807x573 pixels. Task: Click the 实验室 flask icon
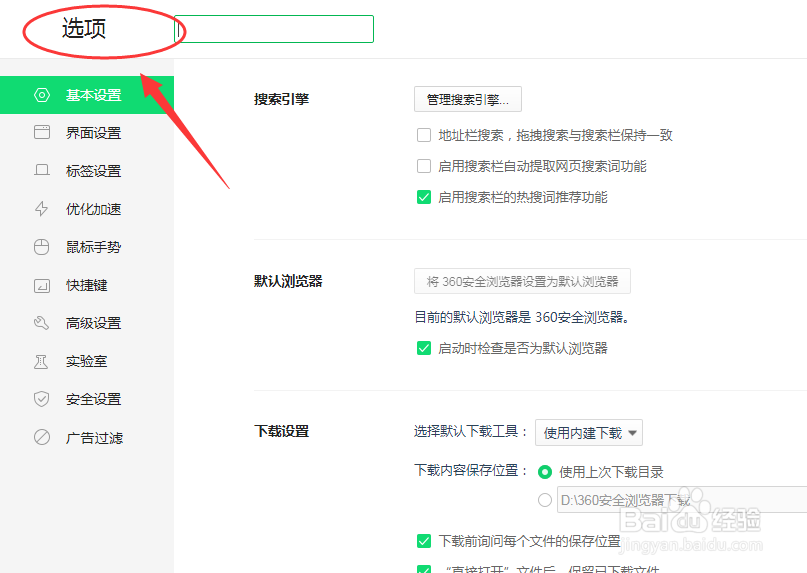[41, 361]
